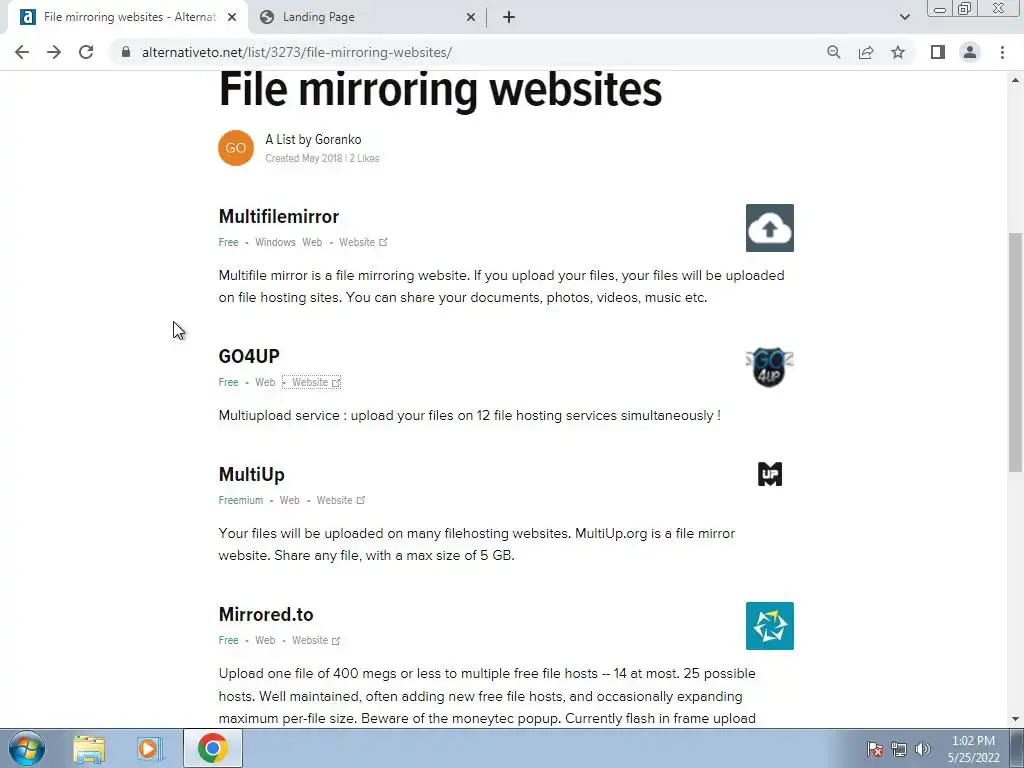Share this page via toolbar icon
The height and width of the screenshot is (768, 1024).
coord(866,52)
